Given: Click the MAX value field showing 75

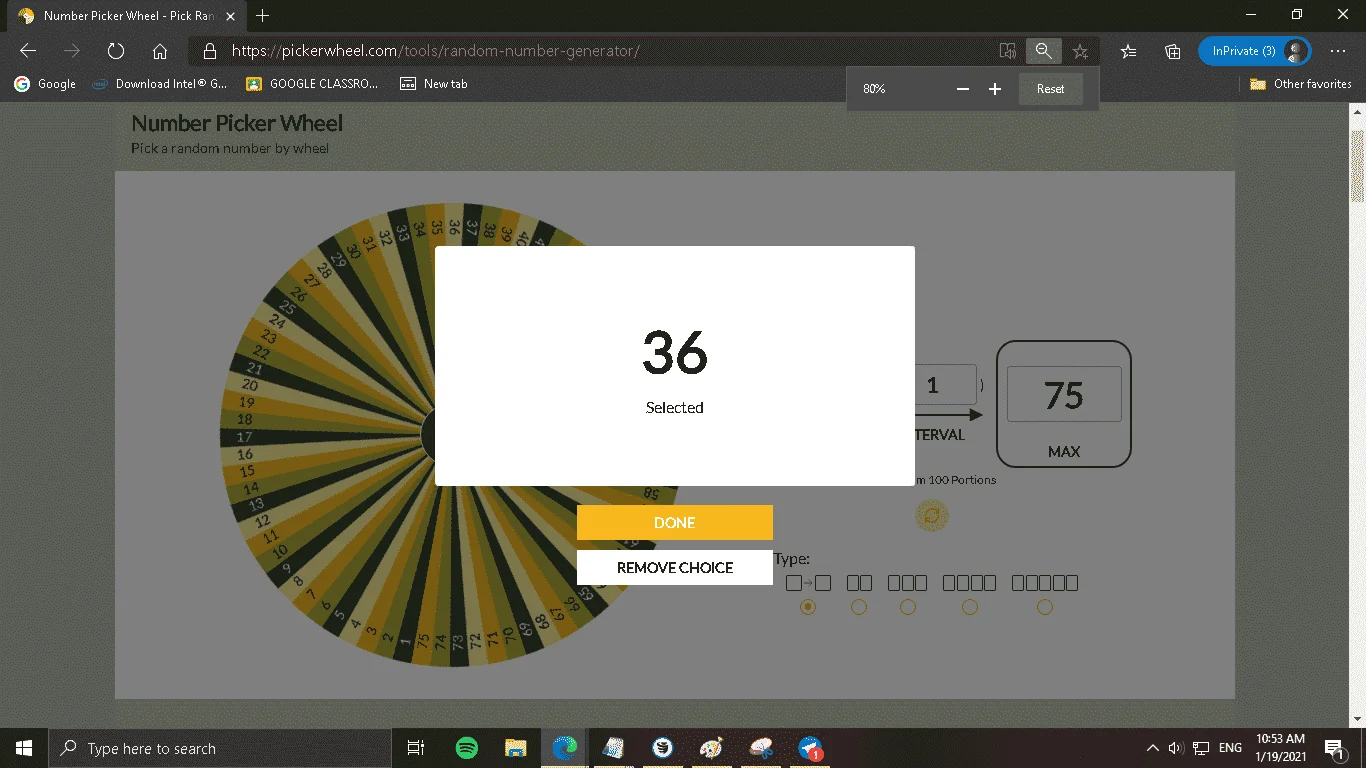Looking at the screenshot, I should 1064,395.
